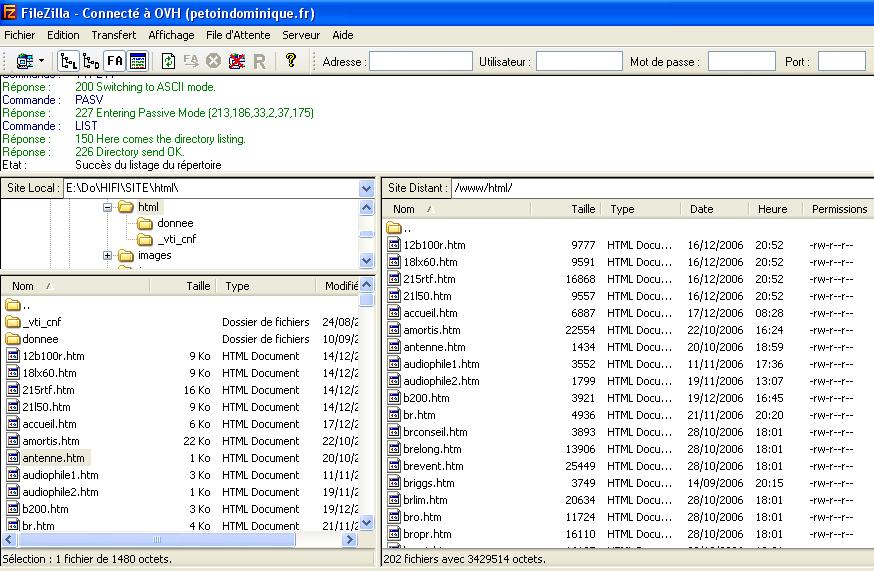
Task: Click local file list scroll up arrow
Action: [x=366, y=284]
